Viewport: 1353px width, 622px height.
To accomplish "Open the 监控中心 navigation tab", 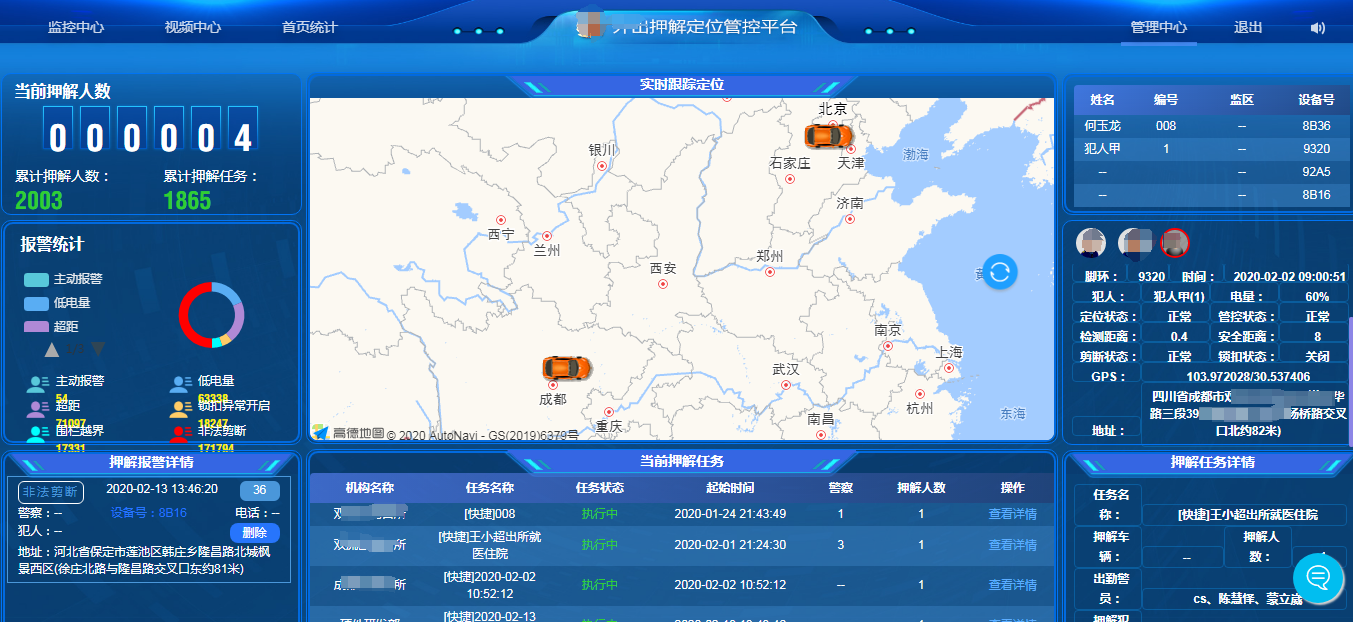I will [x=76, y=28].
